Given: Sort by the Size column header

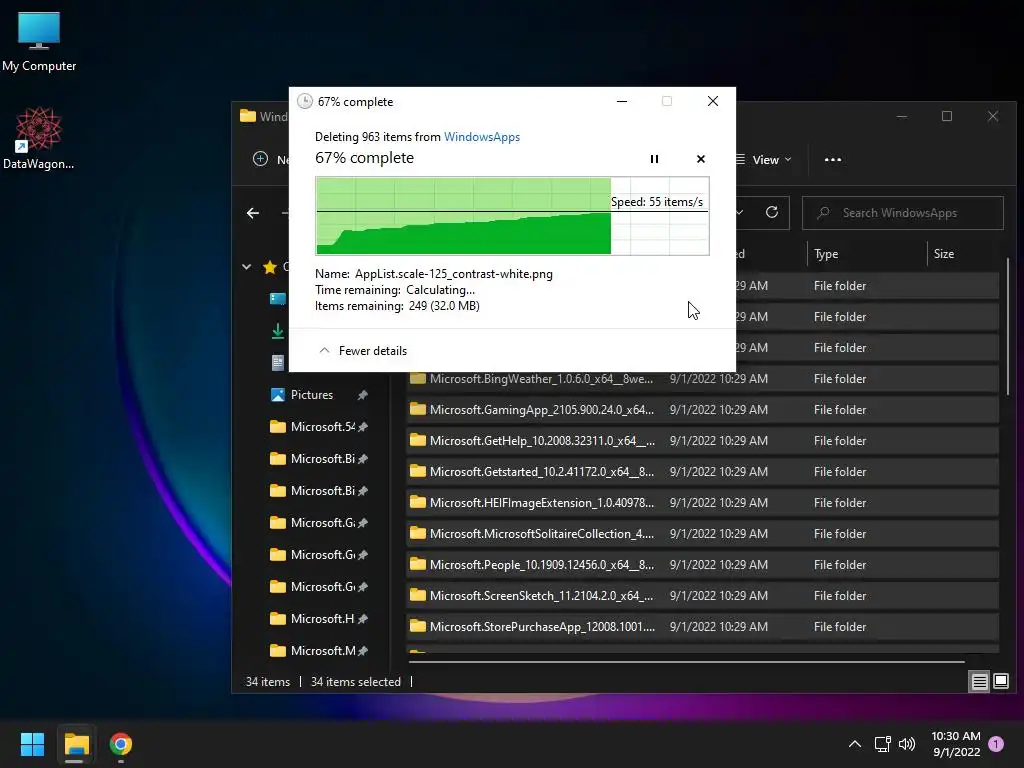Looking at the screenshot, I should click(943, 254).
